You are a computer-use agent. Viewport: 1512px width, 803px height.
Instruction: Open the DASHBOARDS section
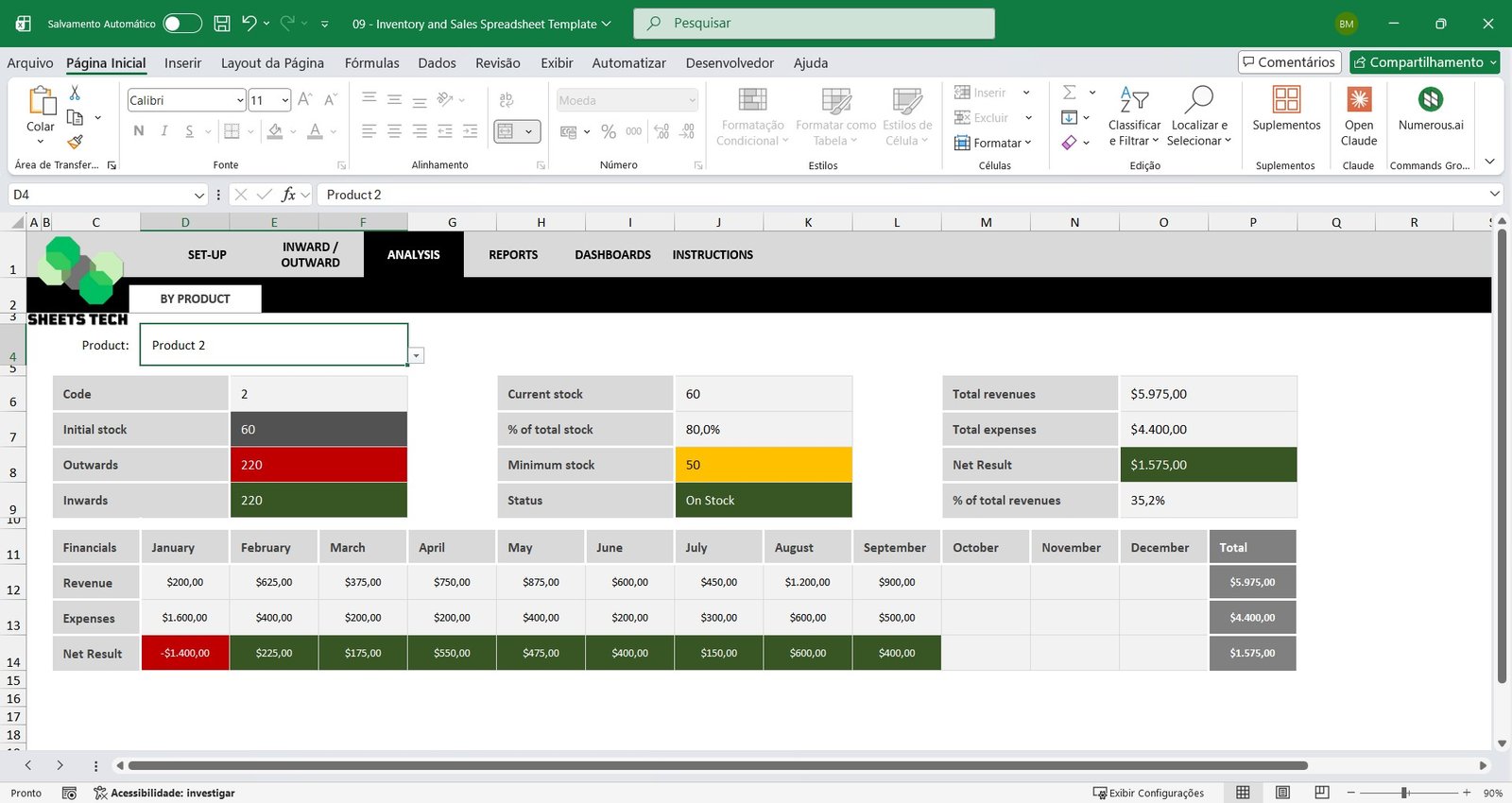[x=612, y=255]
